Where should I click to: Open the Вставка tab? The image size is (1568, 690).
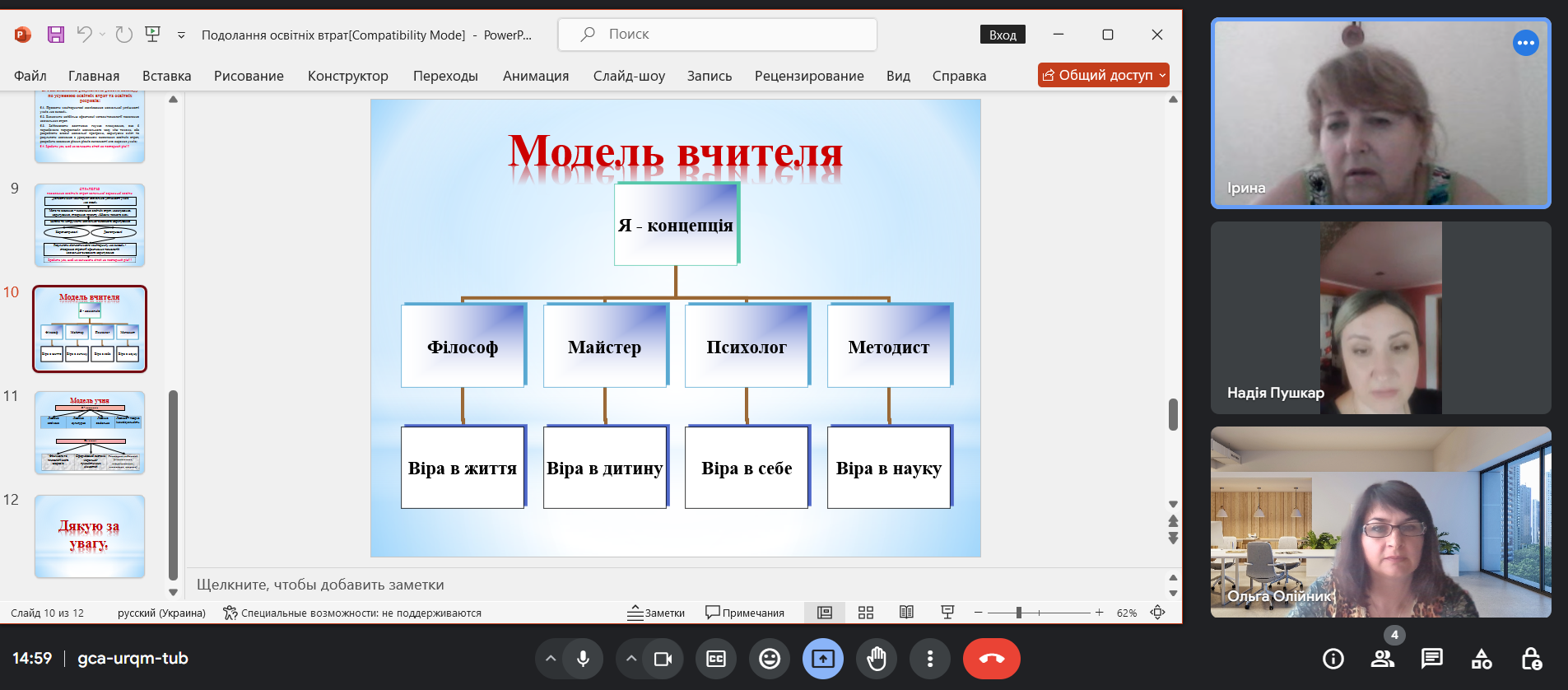point(166,76)
